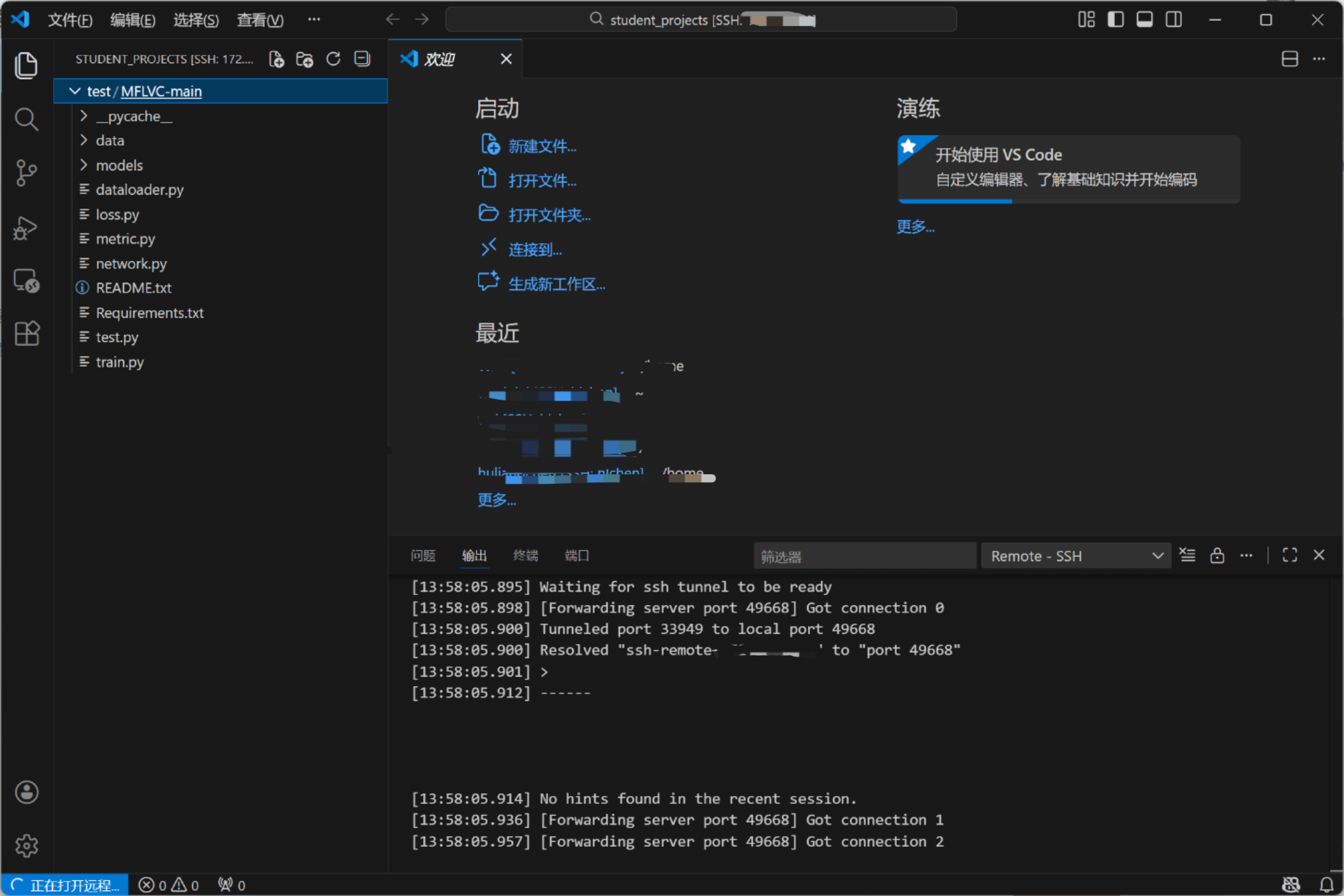This screenshot has height=896, width=1344.
Task: Clear the output panel log
Action: (x=1187, y=555)
